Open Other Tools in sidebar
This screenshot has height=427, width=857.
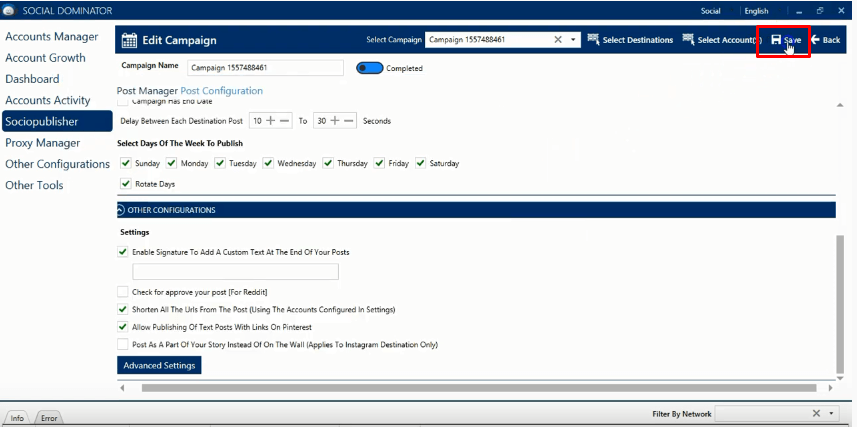pos(34,185)
